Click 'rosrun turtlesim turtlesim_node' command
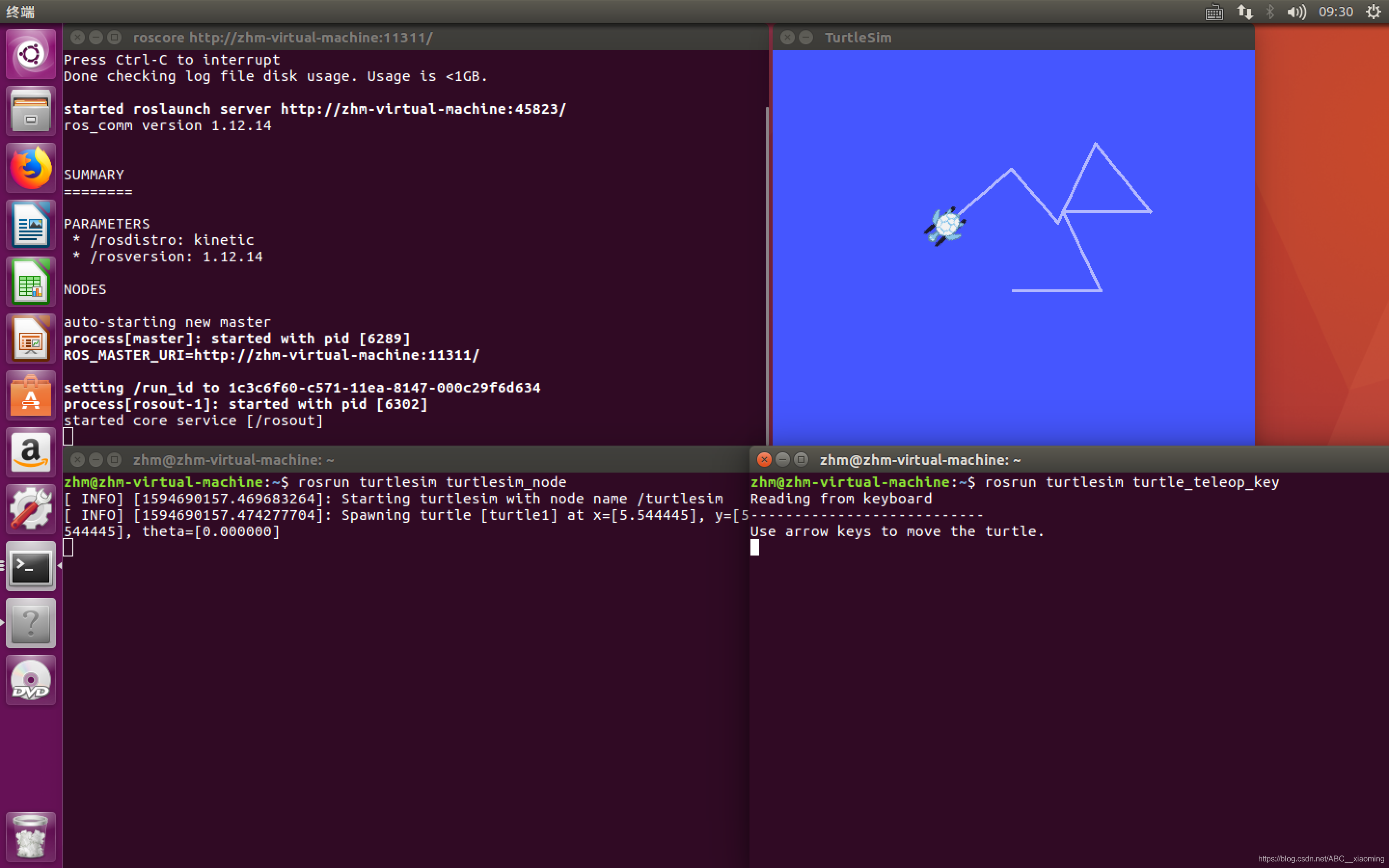1389x868 pixels. click(x=432, y=482)
